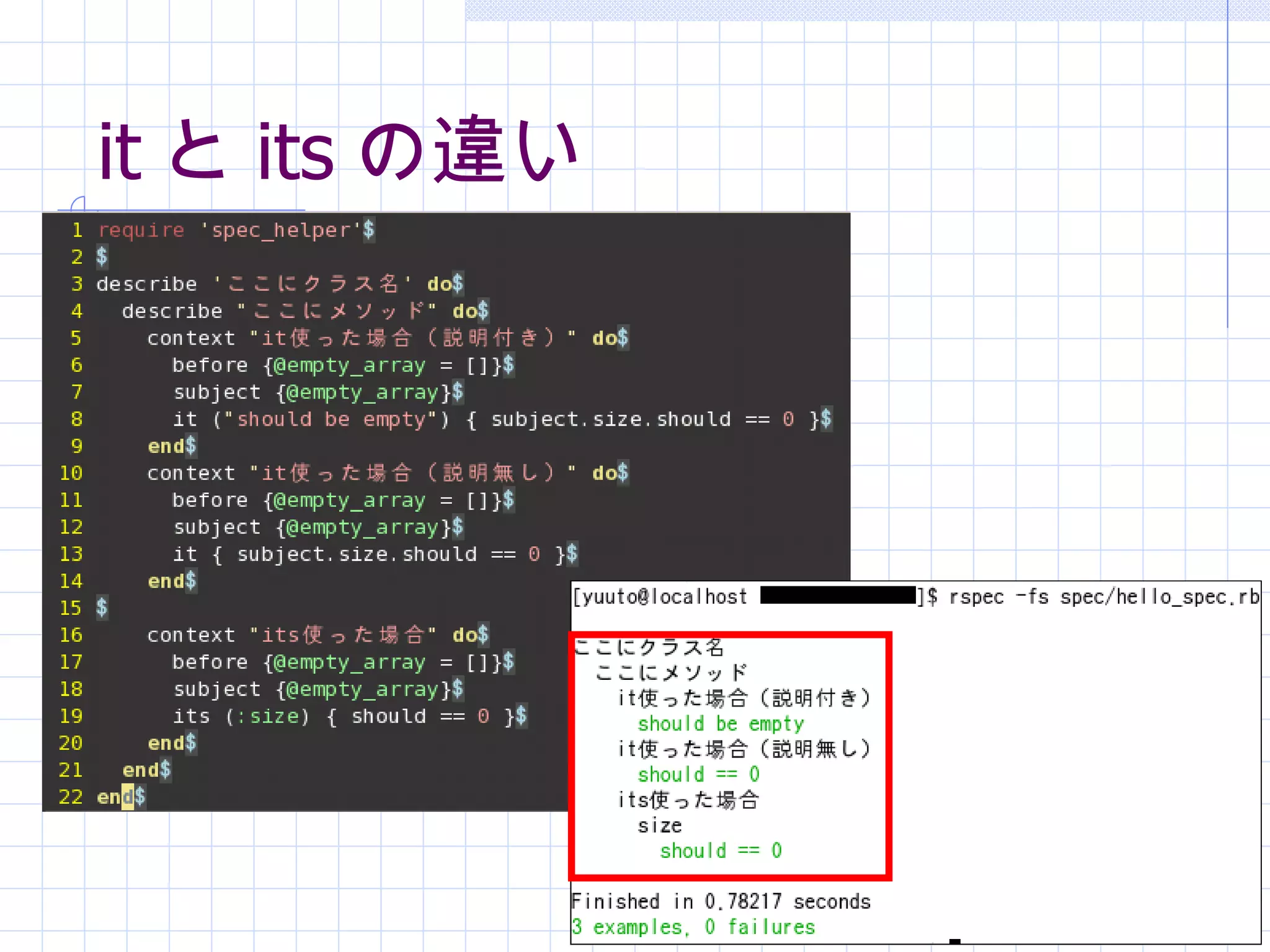Click green 'should == 0' under 説明無し

click(699, 775)
